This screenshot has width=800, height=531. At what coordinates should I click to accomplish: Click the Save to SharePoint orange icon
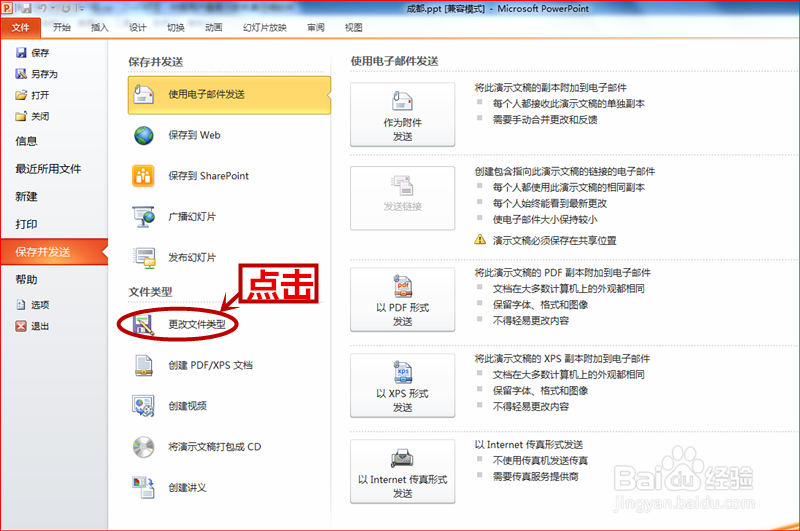coord(143,176)
